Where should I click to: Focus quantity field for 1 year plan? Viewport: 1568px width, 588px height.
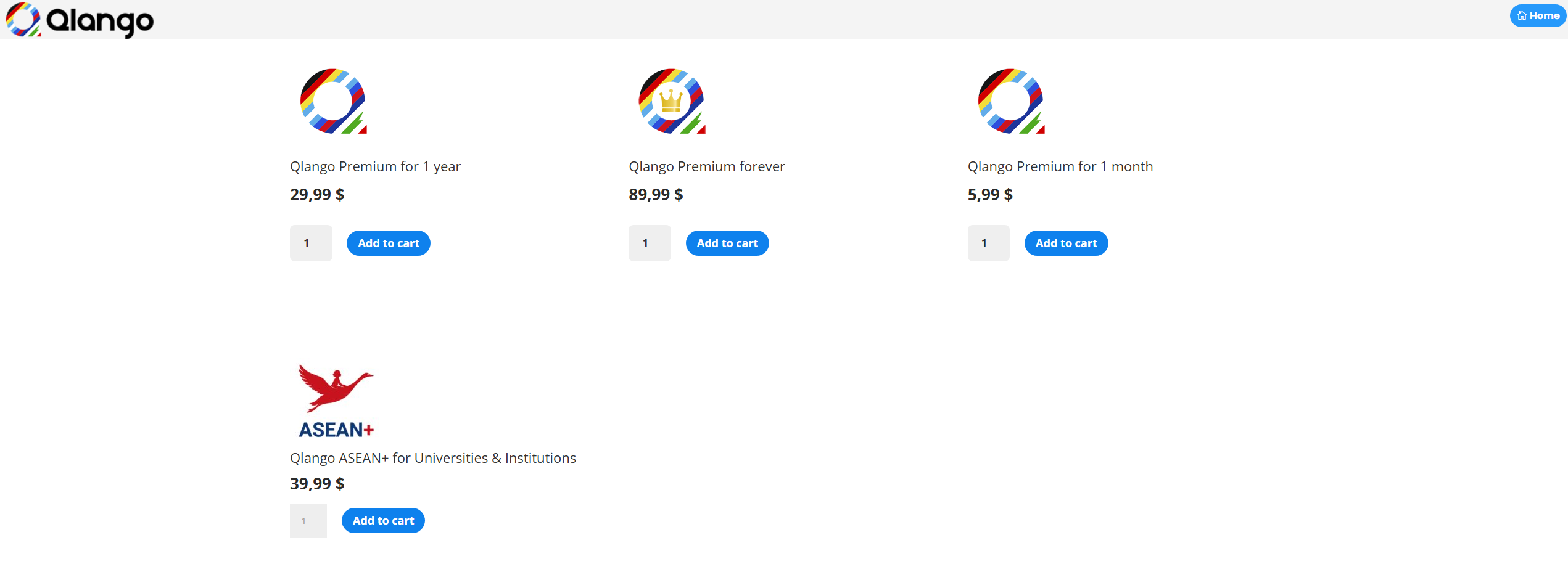311,243
